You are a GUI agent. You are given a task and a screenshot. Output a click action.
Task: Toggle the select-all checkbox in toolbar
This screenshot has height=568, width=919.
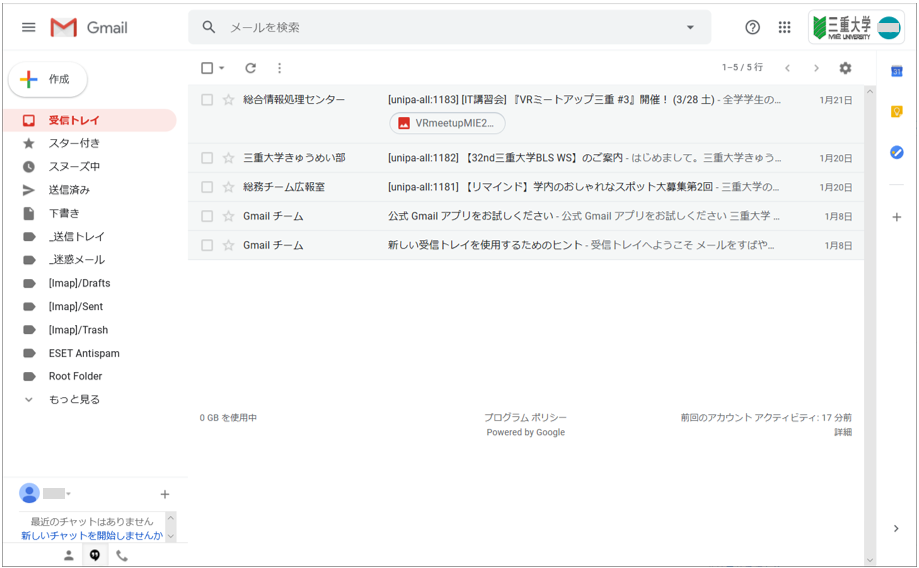(x=207, y=68)
